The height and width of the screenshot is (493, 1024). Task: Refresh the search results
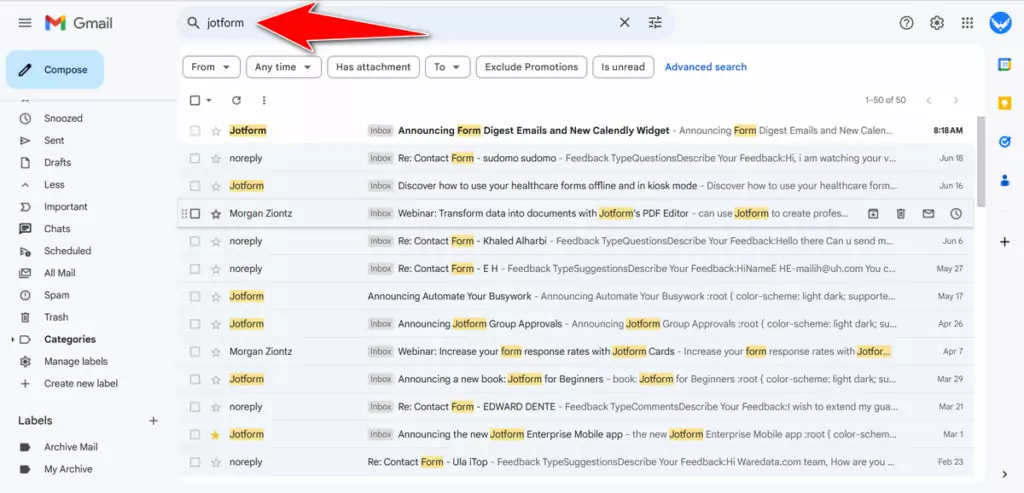coord(236,100)
